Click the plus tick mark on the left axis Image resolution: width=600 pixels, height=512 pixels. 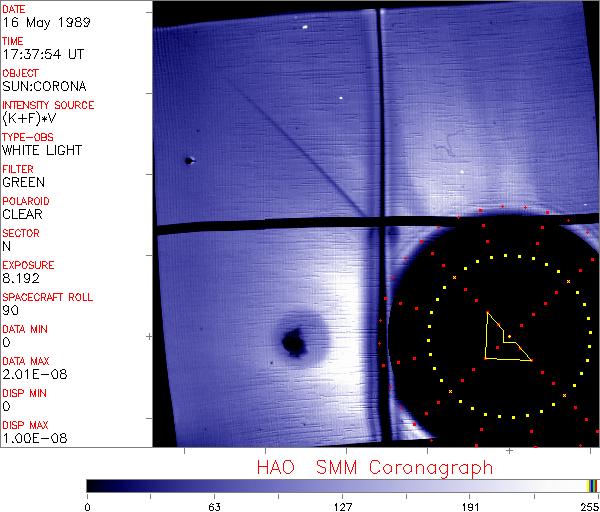tap(149, 337)
